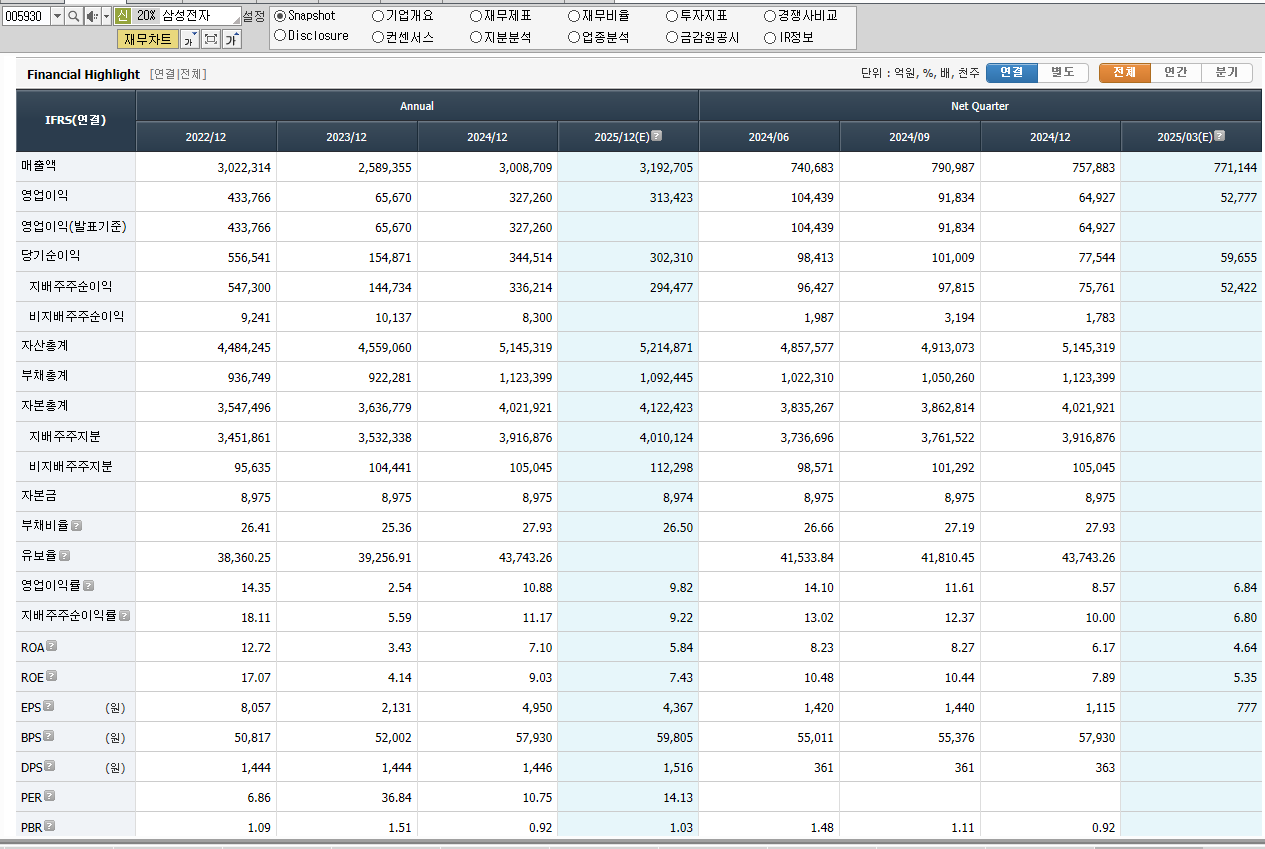Open the stock code 005930 dropdown arrow
Image resolution: width=1265 pixels, height=849 pixels.
click(x=57, y=16)
